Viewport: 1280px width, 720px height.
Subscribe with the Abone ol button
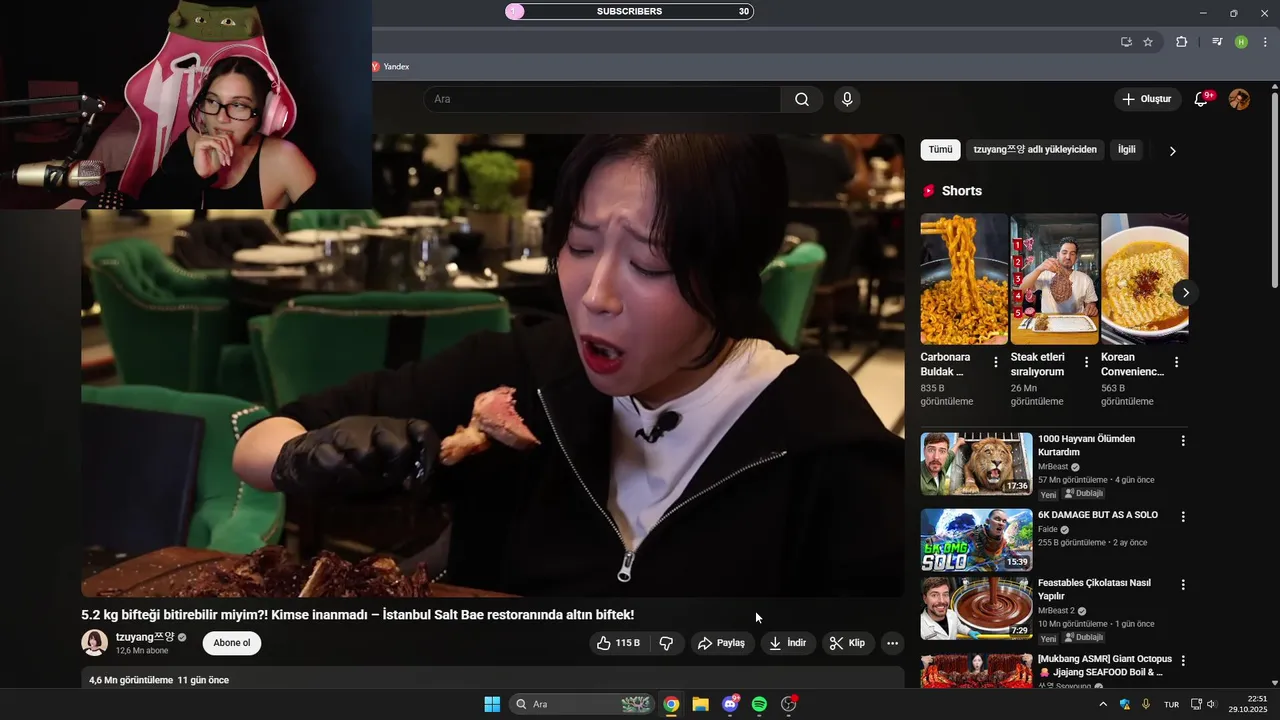[x=232, y=643]
